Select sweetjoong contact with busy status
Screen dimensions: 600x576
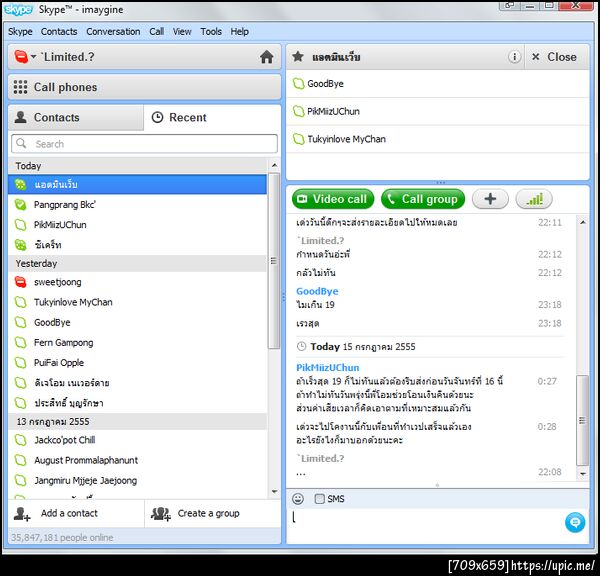click(x=137, y=282)
